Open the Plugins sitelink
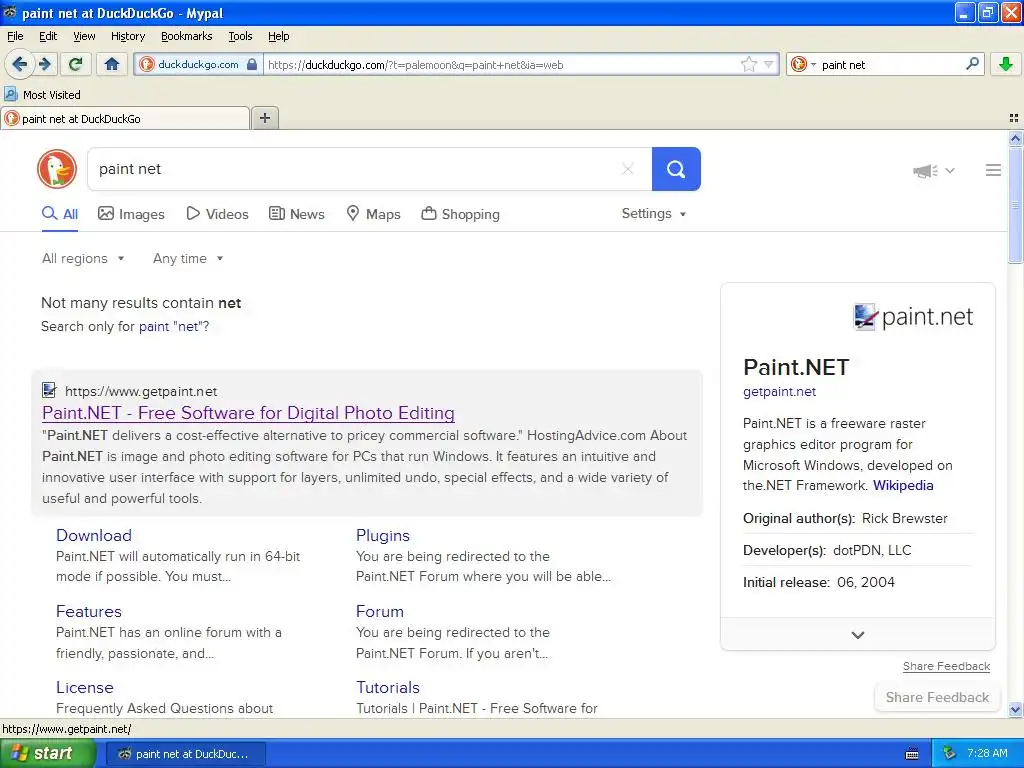 pos(383,536)
